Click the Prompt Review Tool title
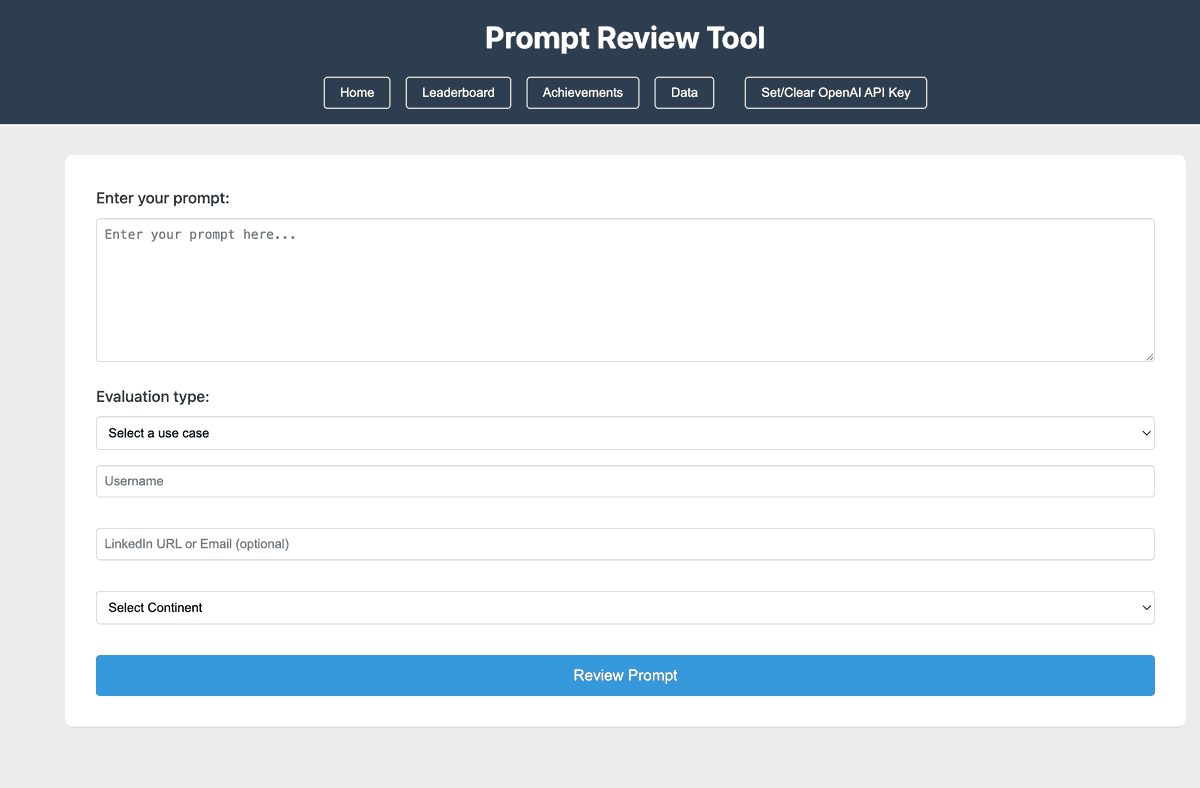The width and height of the screenshot is (1200, 788). tap(625, 38)
